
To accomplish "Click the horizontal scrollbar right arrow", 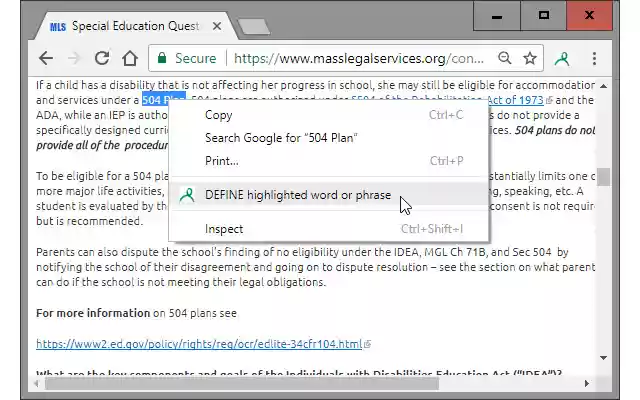I will pos(587,383).
